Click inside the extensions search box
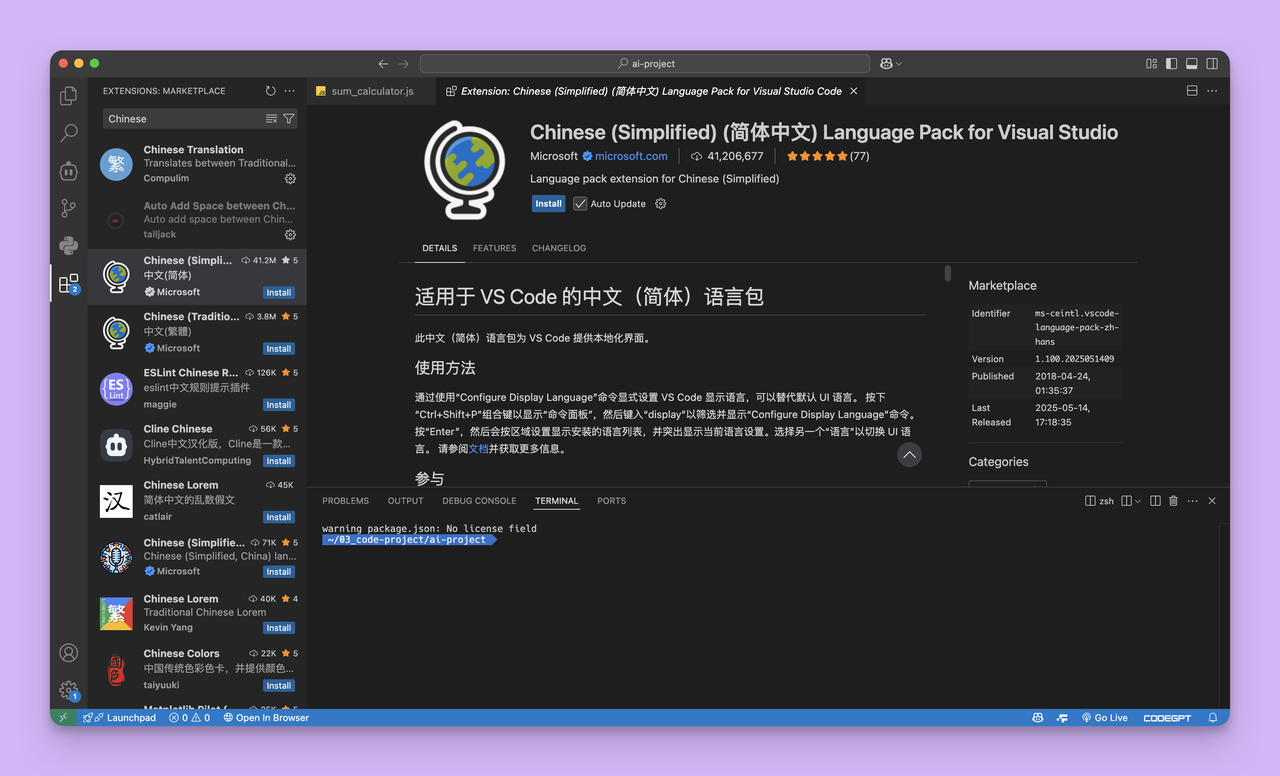Screen dimensions: 1280x776 point(180,118)
